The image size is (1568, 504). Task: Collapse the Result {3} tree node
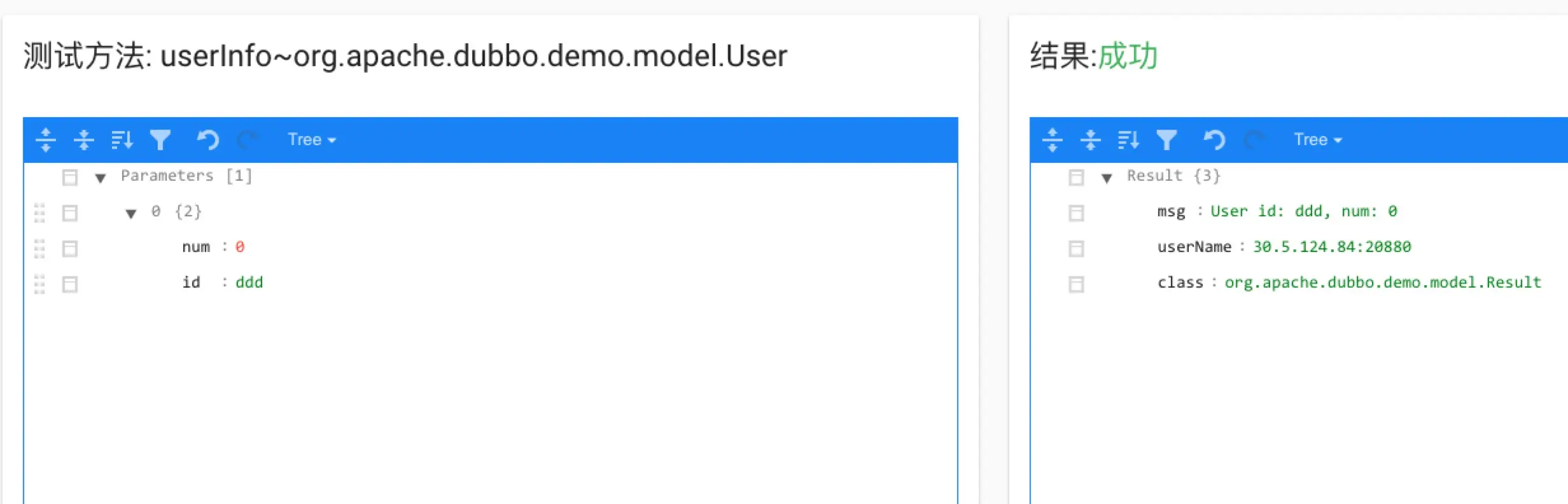(1107, 178)
